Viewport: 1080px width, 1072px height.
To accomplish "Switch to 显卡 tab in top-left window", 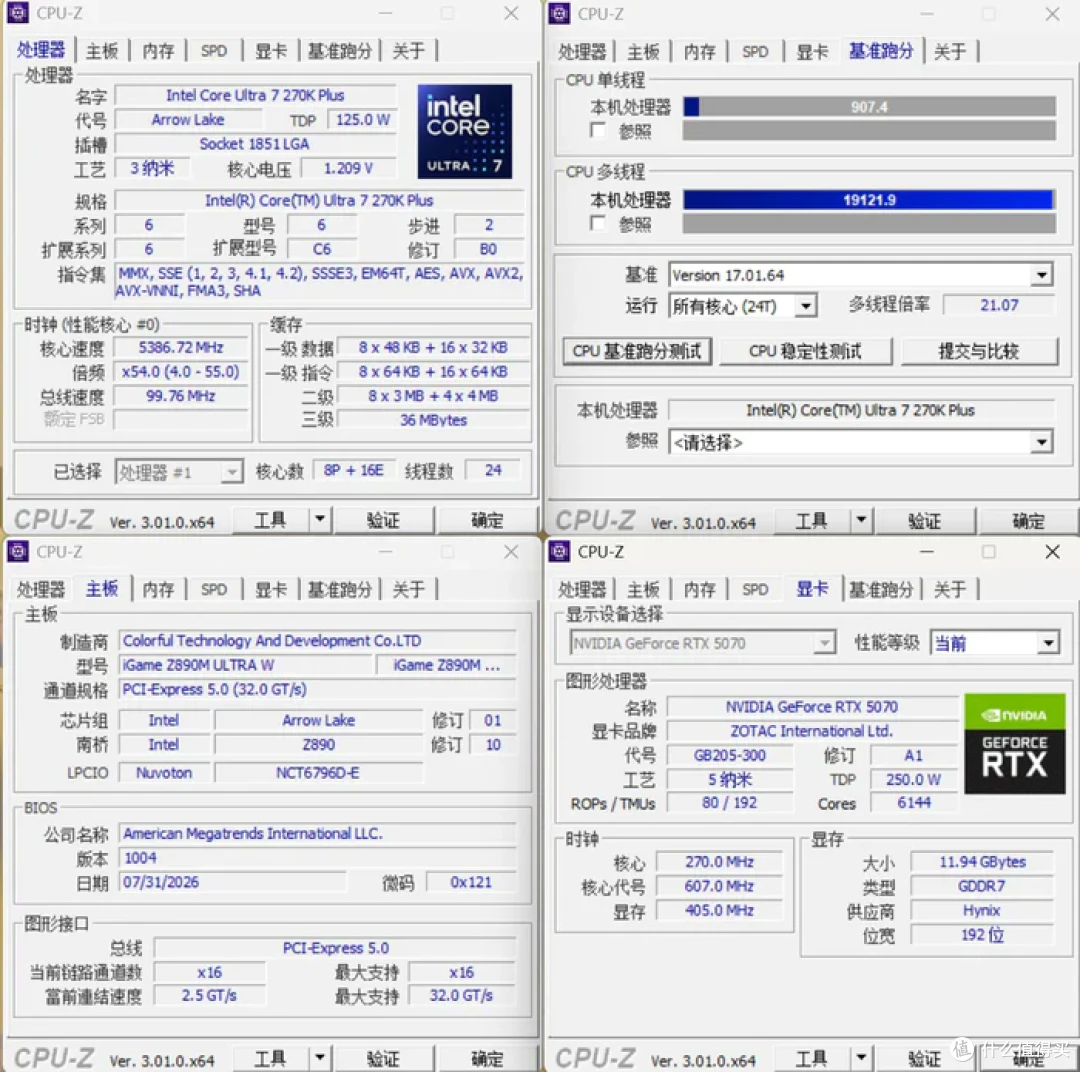I will tap(271, 50).
